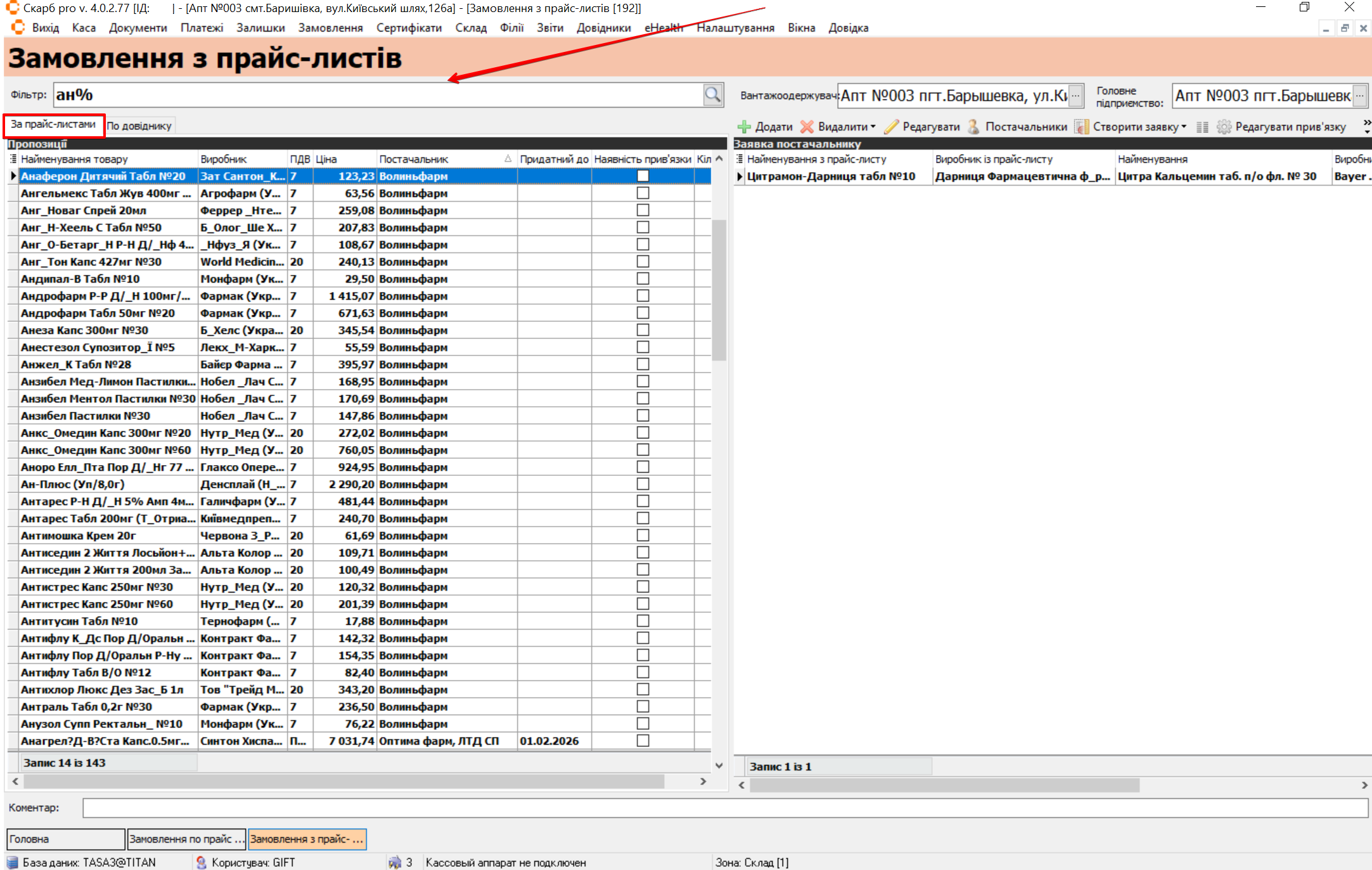Screen dimensions: 1372x870
Task: Open Постачальники via the person icon
Action: 974,127
